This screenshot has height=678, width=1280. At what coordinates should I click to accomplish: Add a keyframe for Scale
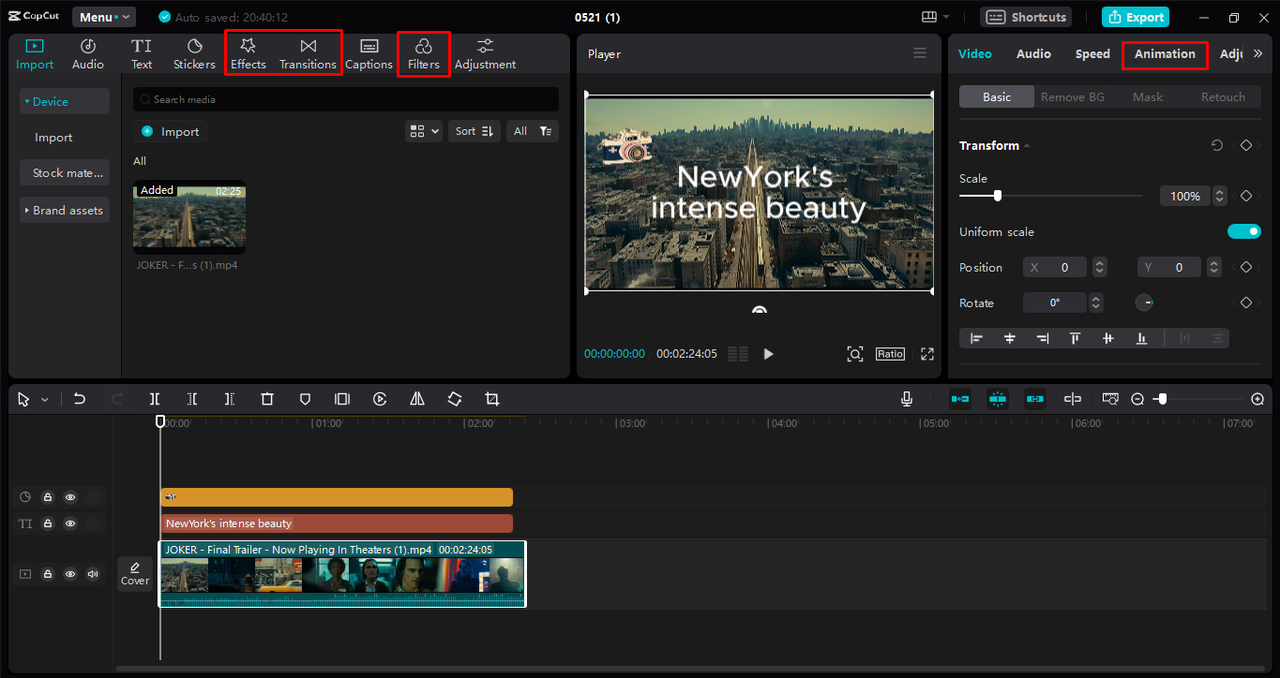1246,196
